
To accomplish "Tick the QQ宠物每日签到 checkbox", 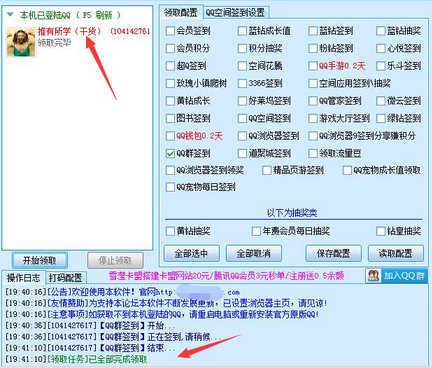I will point(170,187).
